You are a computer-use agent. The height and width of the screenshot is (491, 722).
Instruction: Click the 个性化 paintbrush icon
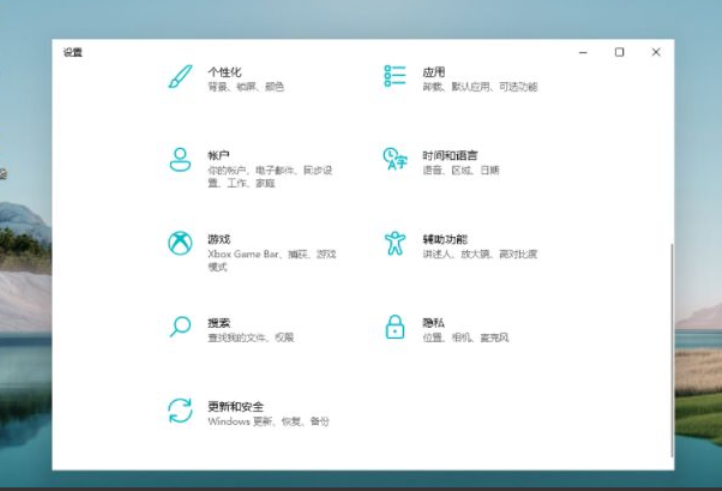tap(180, 77)
